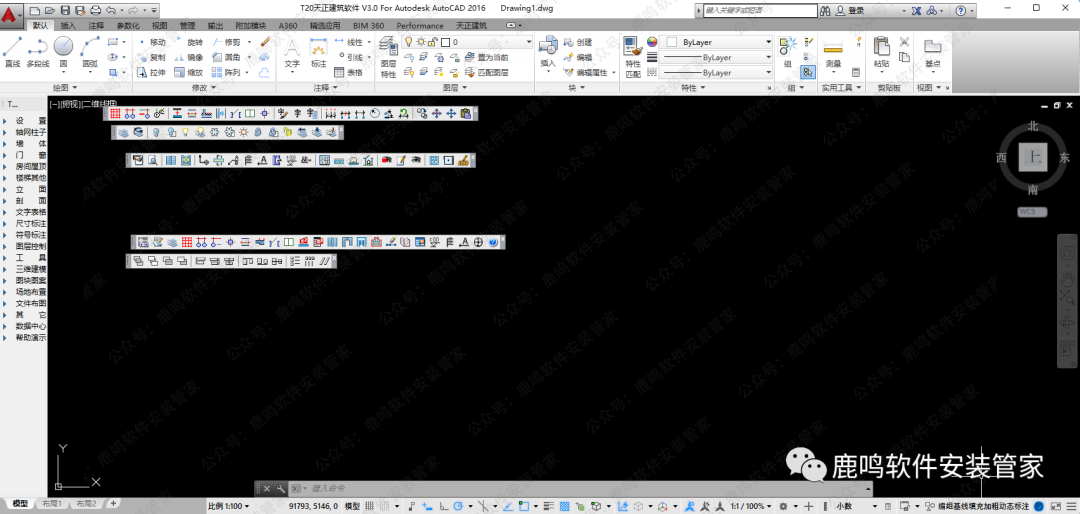
Task: Click 特性匹配 match properties
Action: [633, 57]
